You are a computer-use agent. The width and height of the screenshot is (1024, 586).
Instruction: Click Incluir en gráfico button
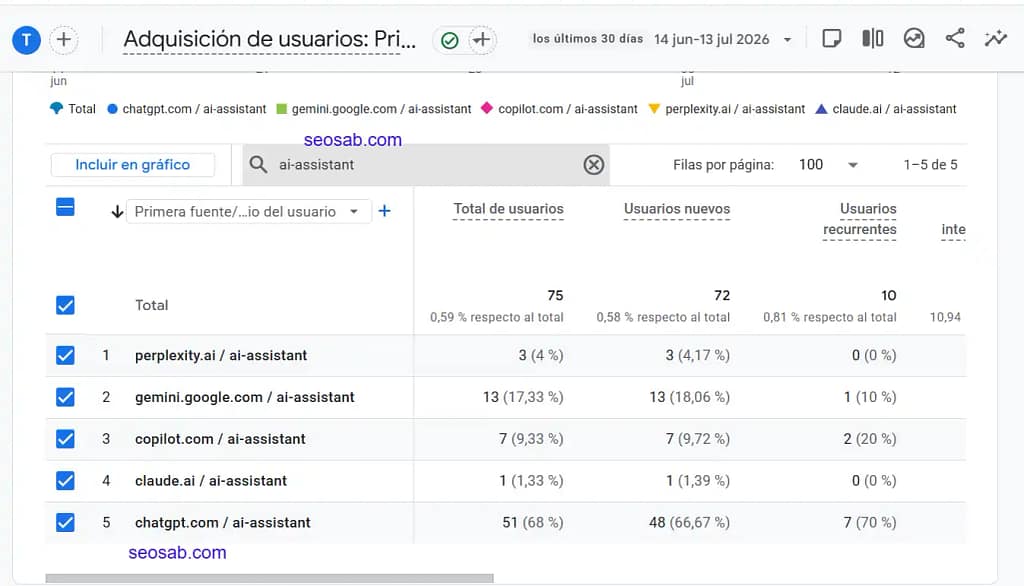pos(133,165)
